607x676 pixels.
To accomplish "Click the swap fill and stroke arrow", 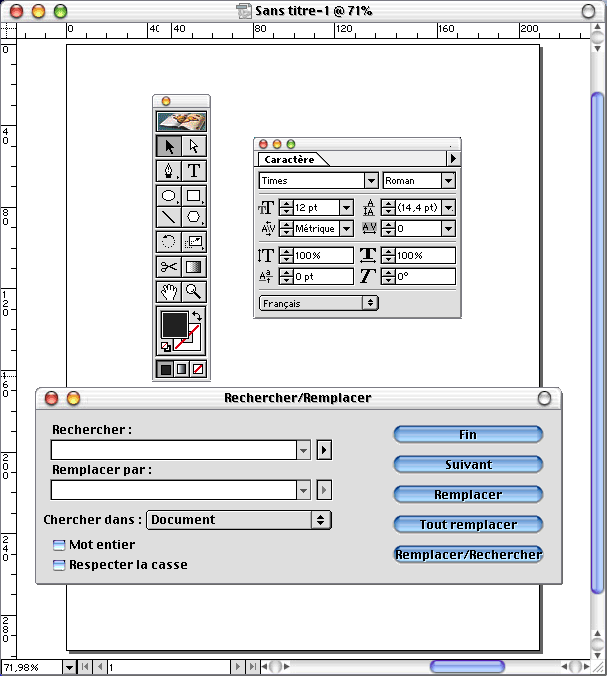I will (197, 316).
